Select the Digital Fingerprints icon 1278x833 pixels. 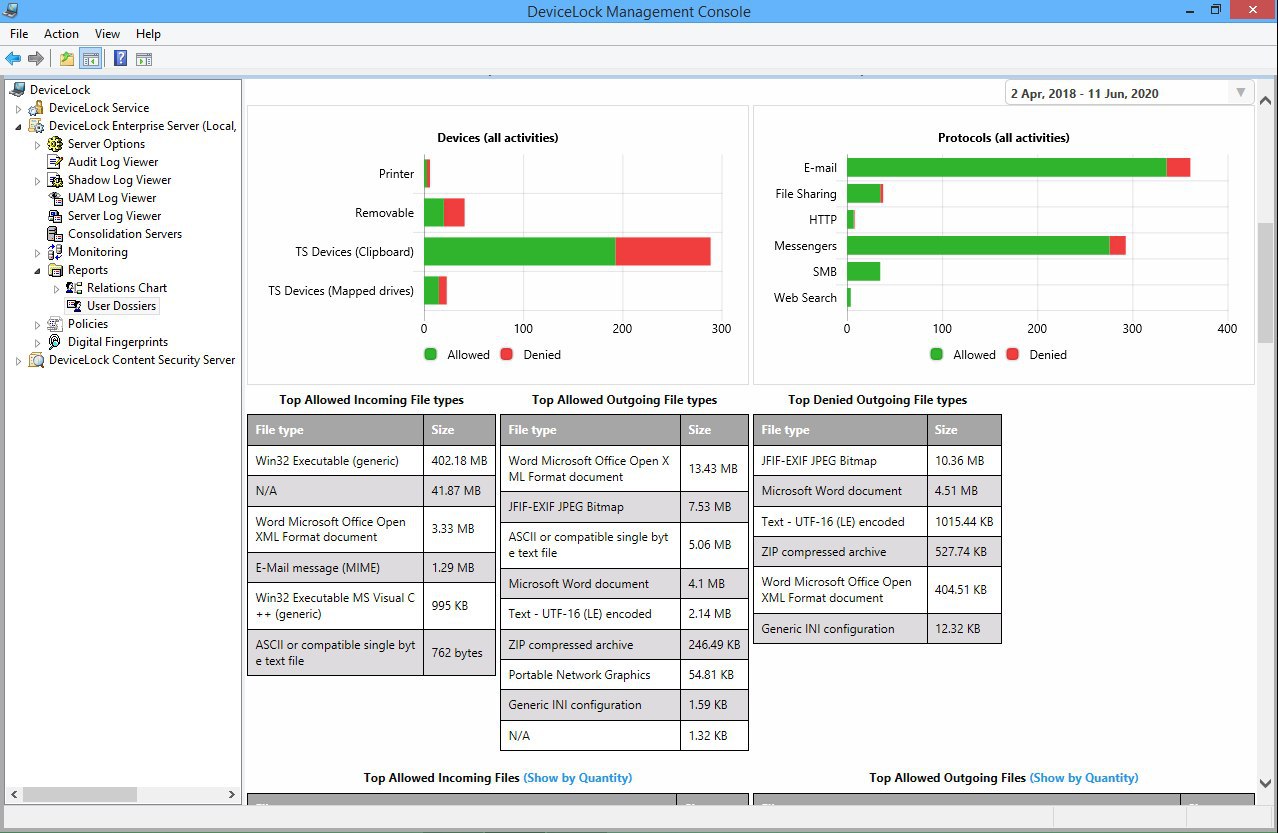(55, 342)
